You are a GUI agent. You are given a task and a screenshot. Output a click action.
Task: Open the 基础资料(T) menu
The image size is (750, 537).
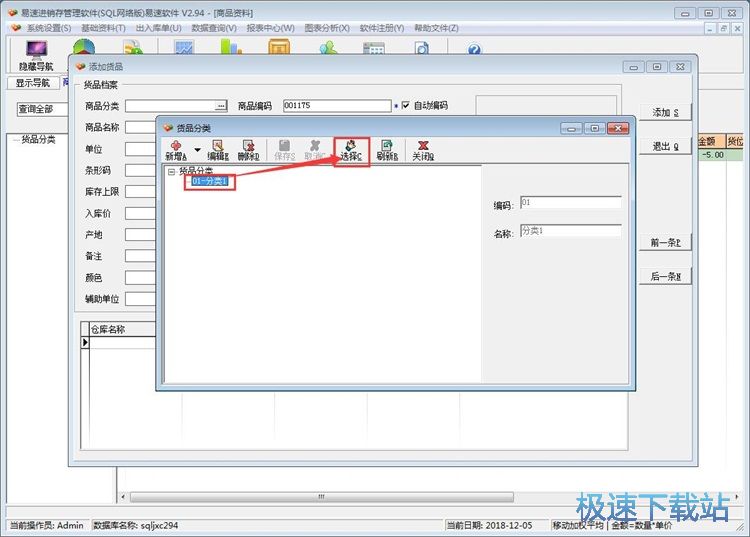point(103,28)
